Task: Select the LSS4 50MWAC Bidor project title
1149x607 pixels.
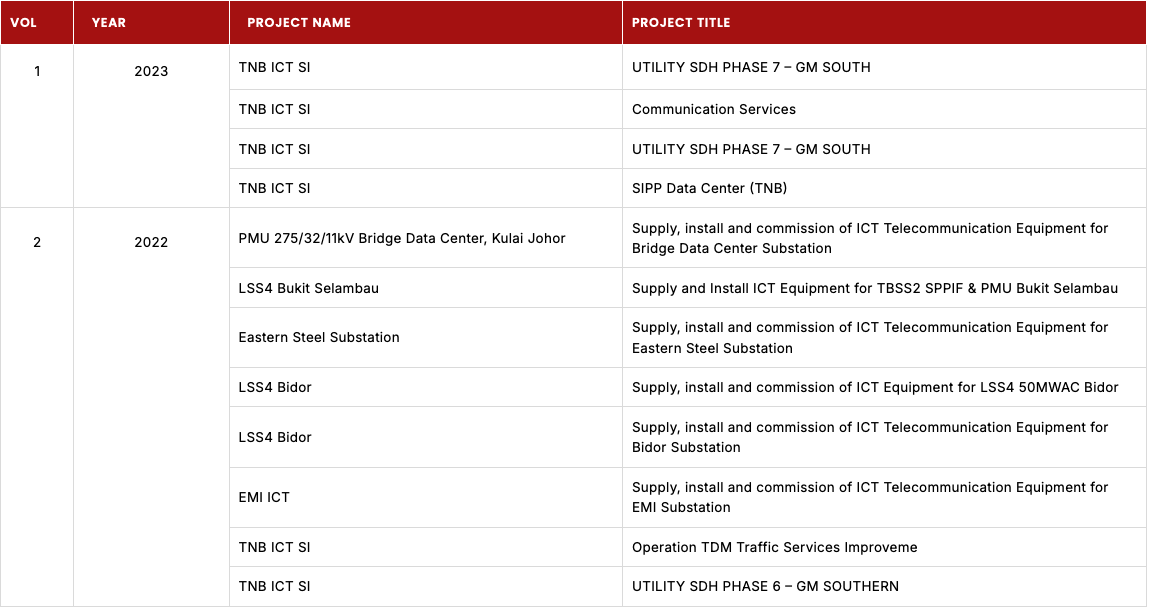Action: [x=874, y=387]
